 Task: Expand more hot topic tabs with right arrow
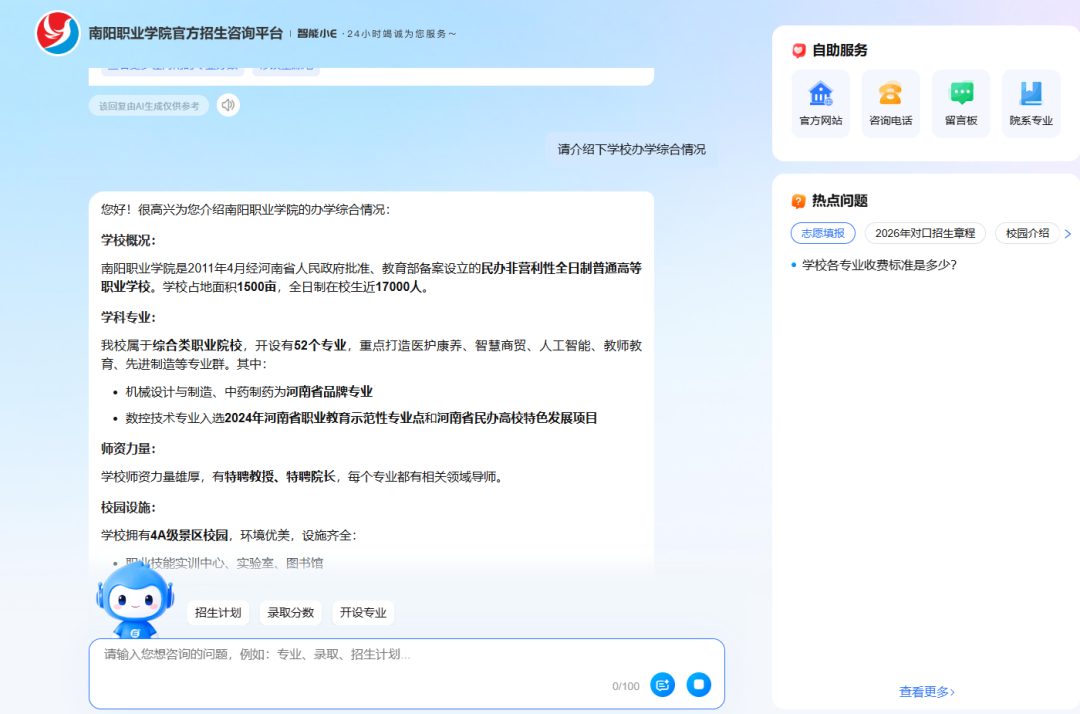(1067, 234)
